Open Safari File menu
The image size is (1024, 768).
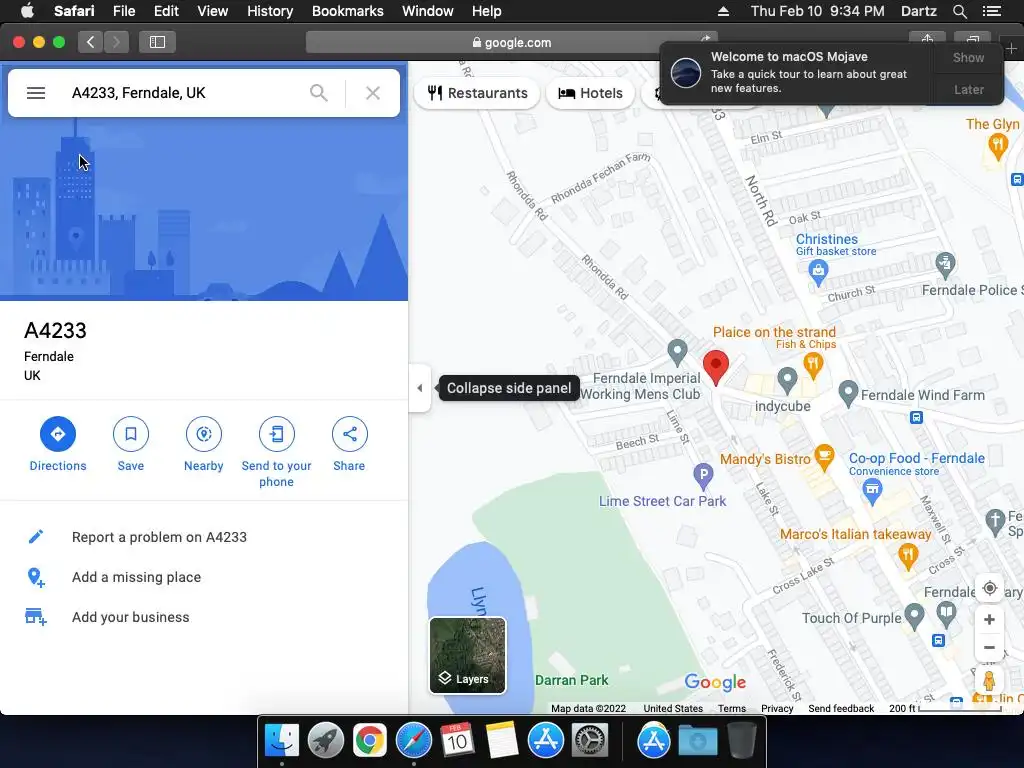pos(123,11)
